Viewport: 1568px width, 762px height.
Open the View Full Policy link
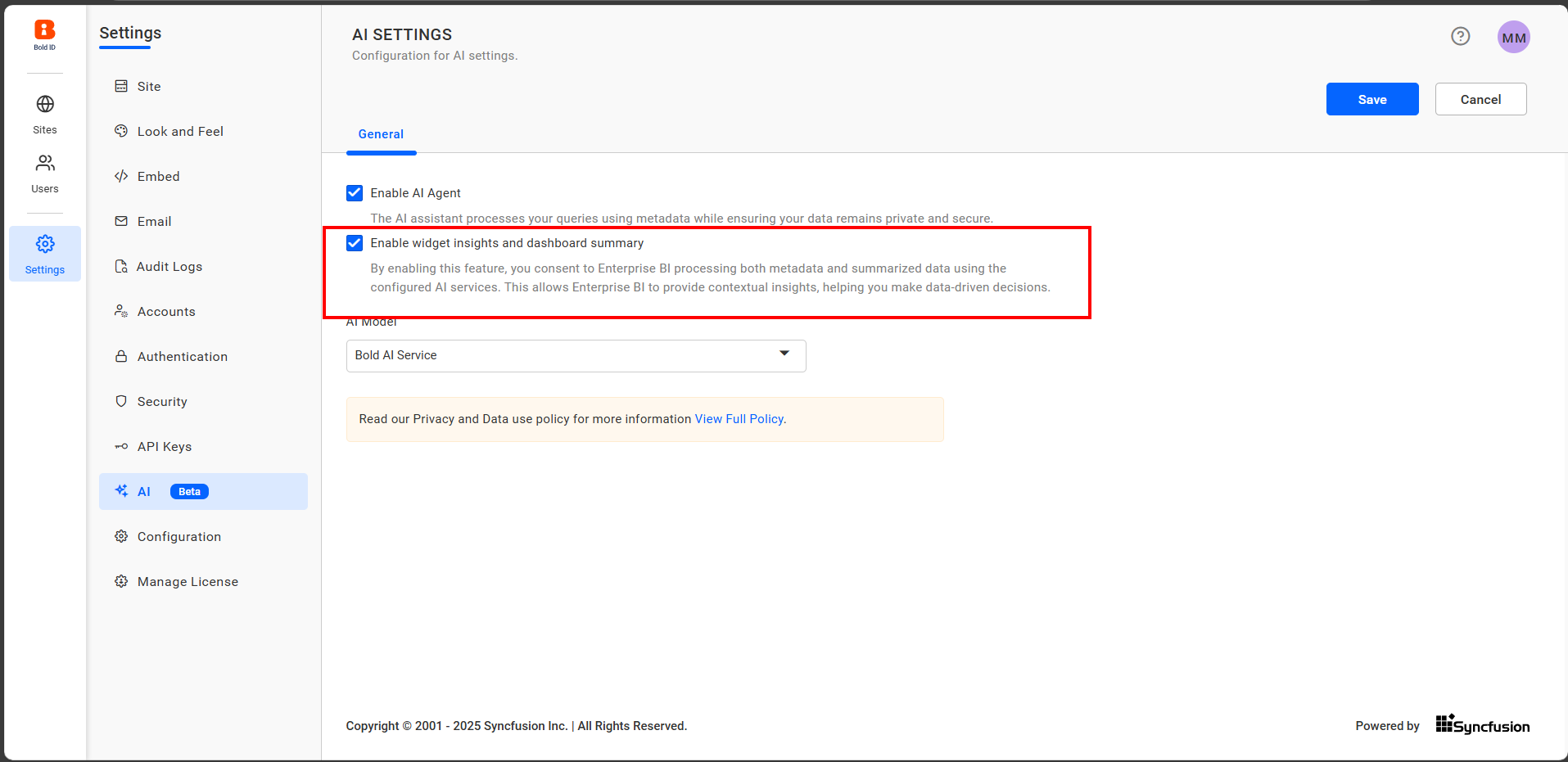pos(739,419)
